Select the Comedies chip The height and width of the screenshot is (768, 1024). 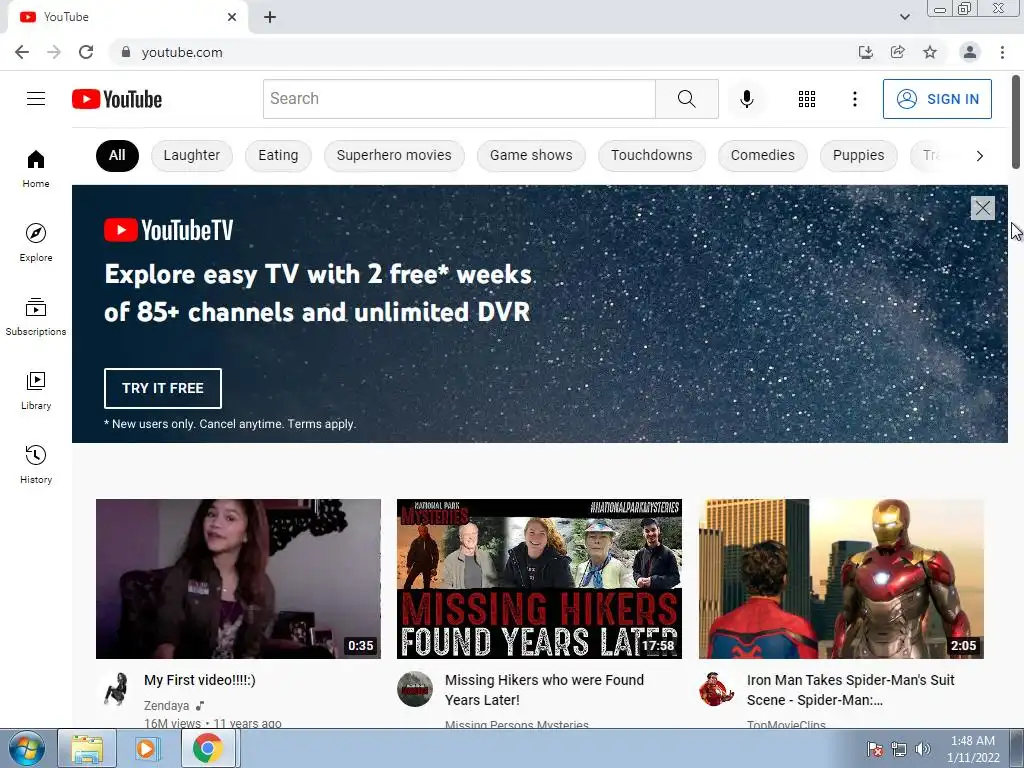point(762,155)
